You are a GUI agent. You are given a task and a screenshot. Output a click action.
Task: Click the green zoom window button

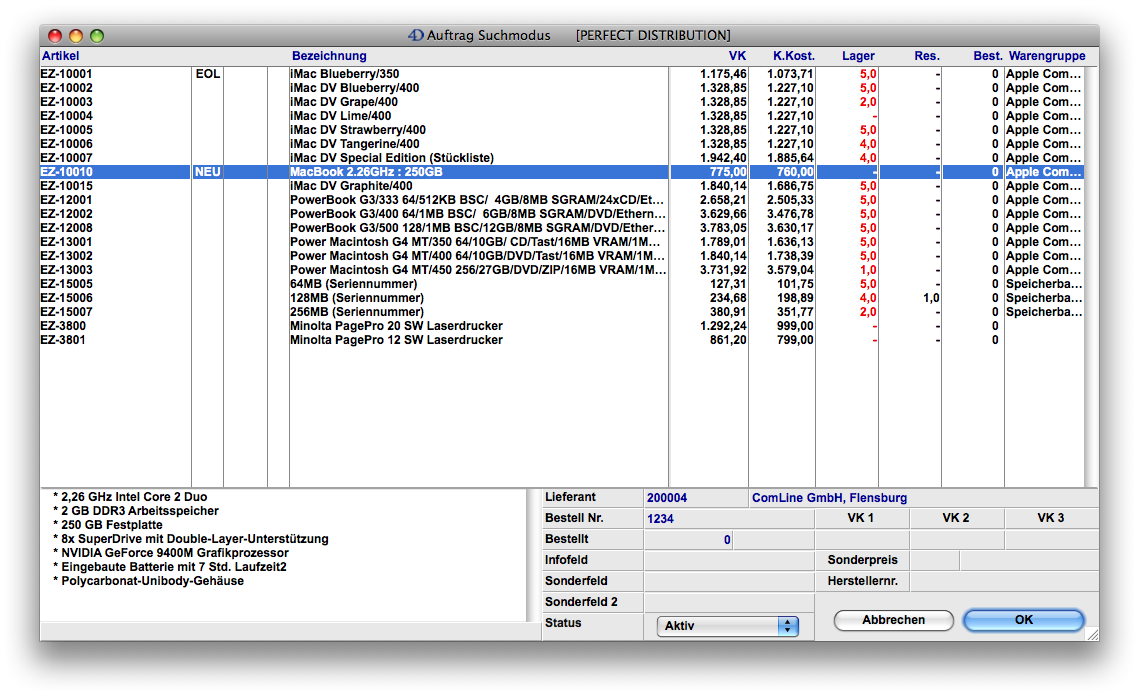[97, 35]
